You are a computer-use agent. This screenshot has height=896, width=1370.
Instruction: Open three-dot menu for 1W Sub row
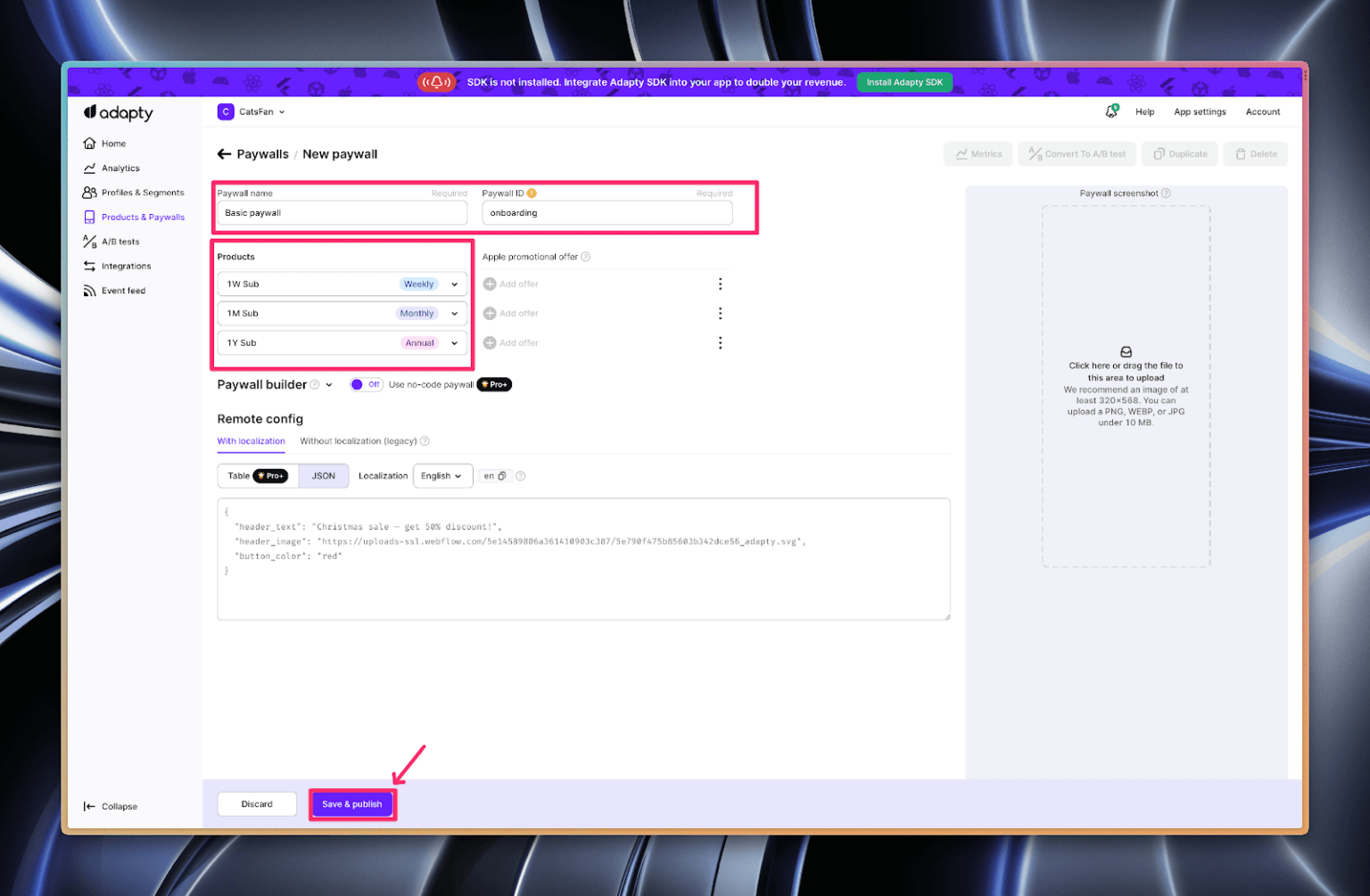pos(720,284)
